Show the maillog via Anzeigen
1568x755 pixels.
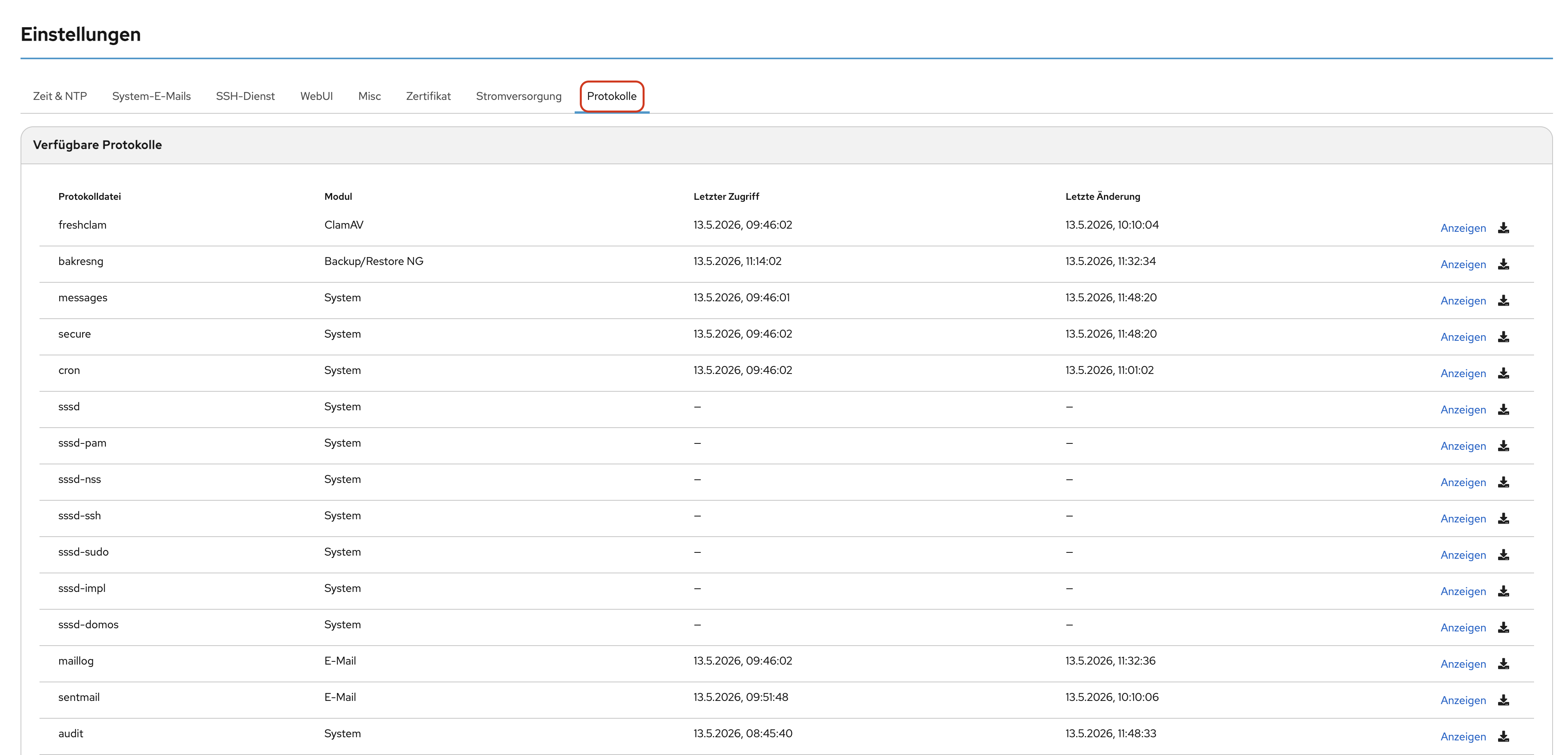point(1463,664)
